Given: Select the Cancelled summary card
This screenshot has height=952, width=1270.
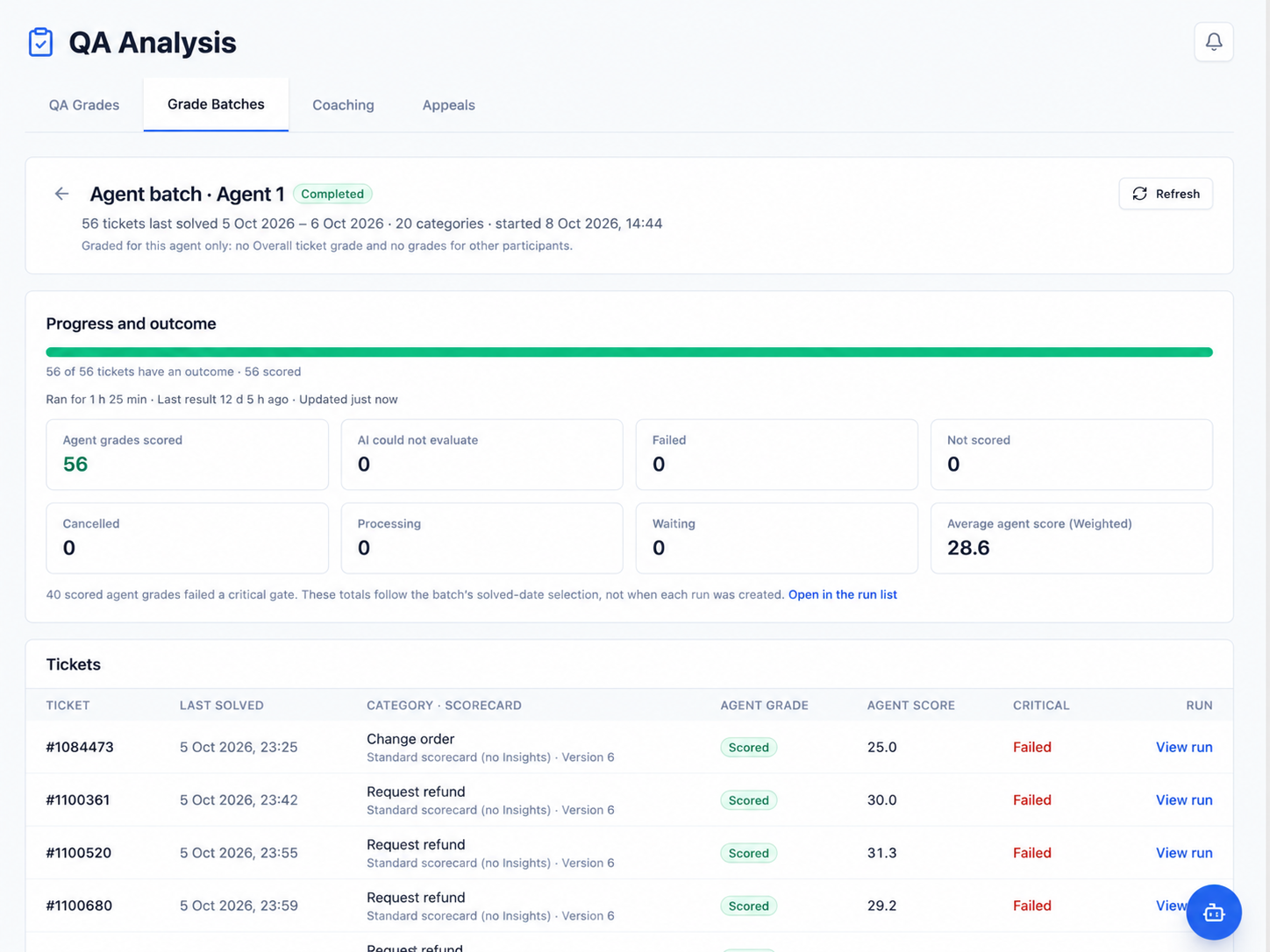Looking at the screenshot, I should coord(187,538).
